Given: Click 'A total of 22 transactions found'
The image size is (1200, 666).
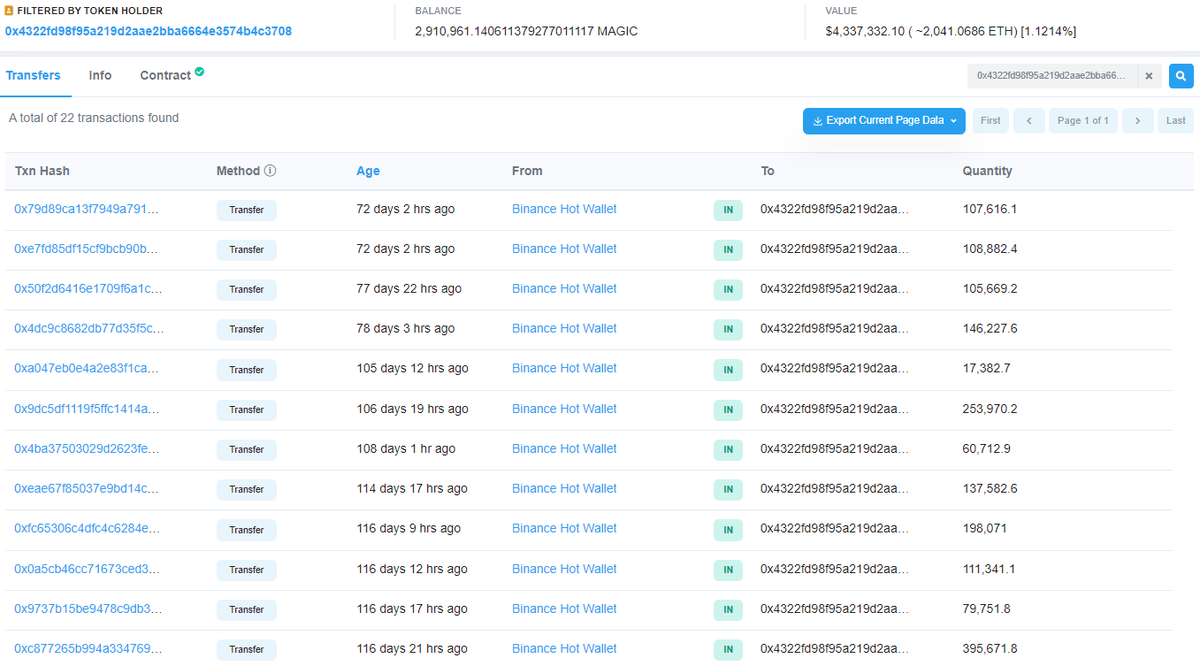Looking at the screenshot, I should [x=94, y=118].
